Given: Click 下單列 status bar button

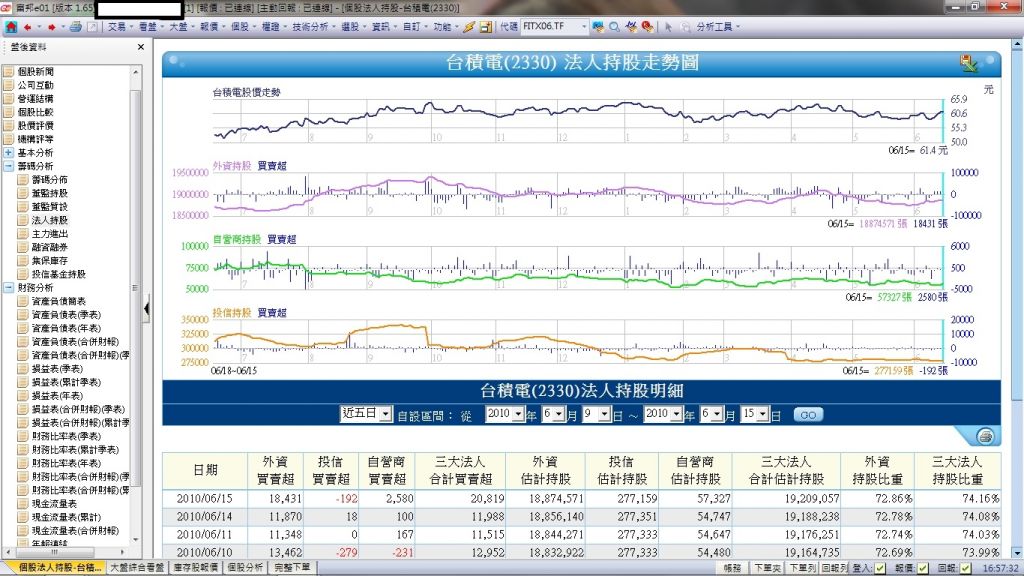Looking at the screenshot, I should (x=802, y=568).
